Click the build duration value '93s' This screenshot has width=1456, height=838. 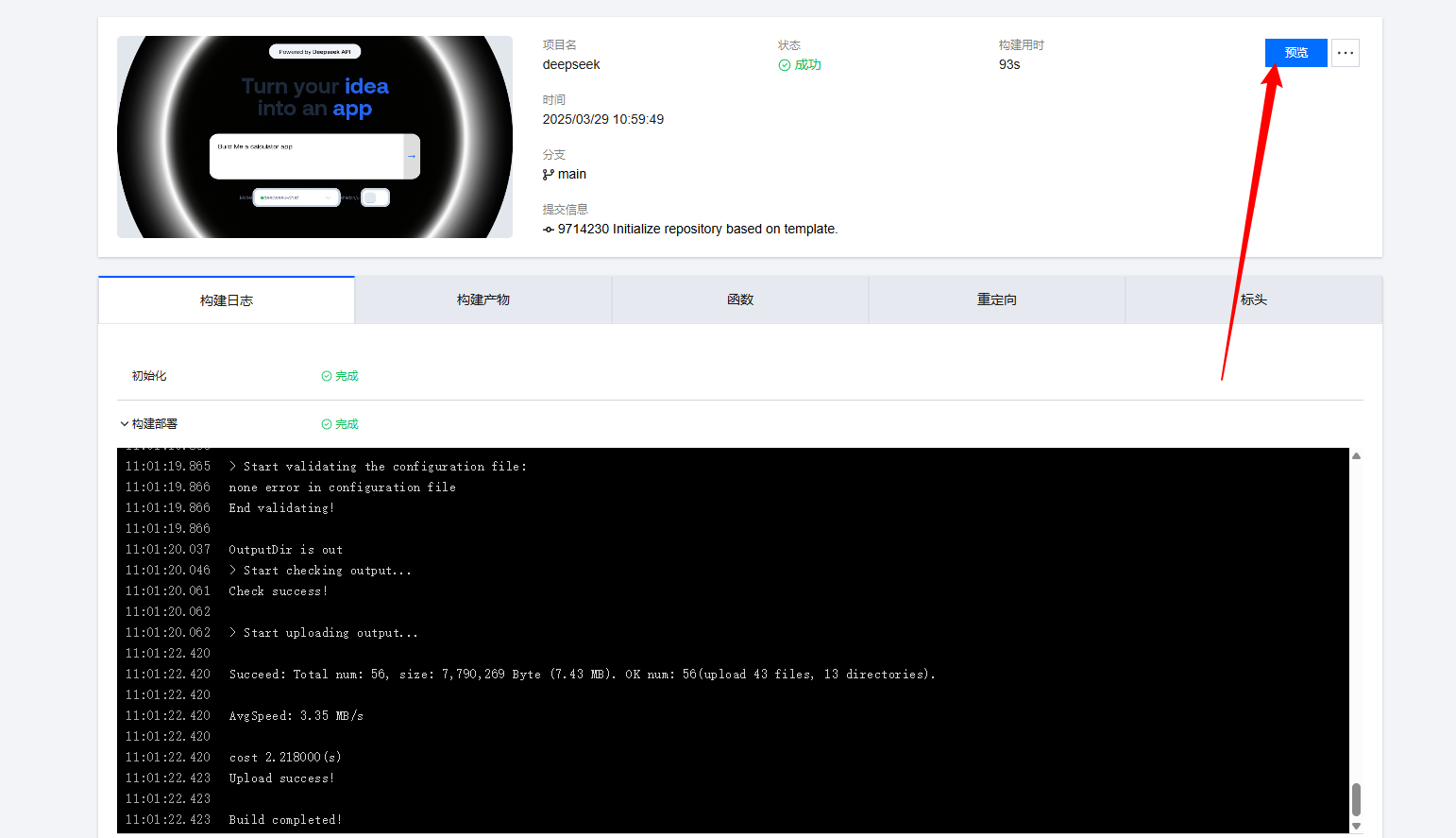coord(1009,65)
